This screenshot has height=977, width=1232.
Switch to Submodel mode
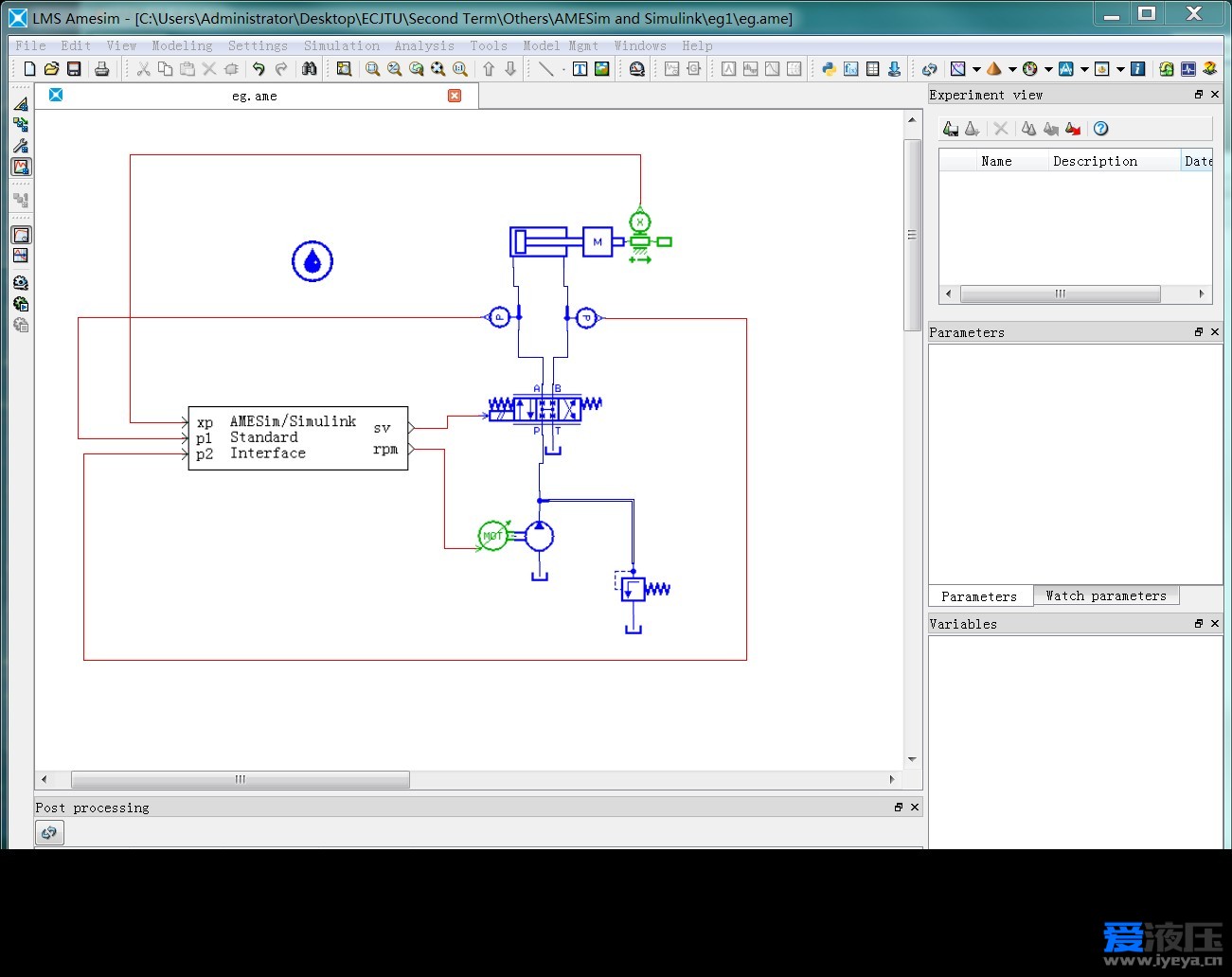click(x=21, y=125)
